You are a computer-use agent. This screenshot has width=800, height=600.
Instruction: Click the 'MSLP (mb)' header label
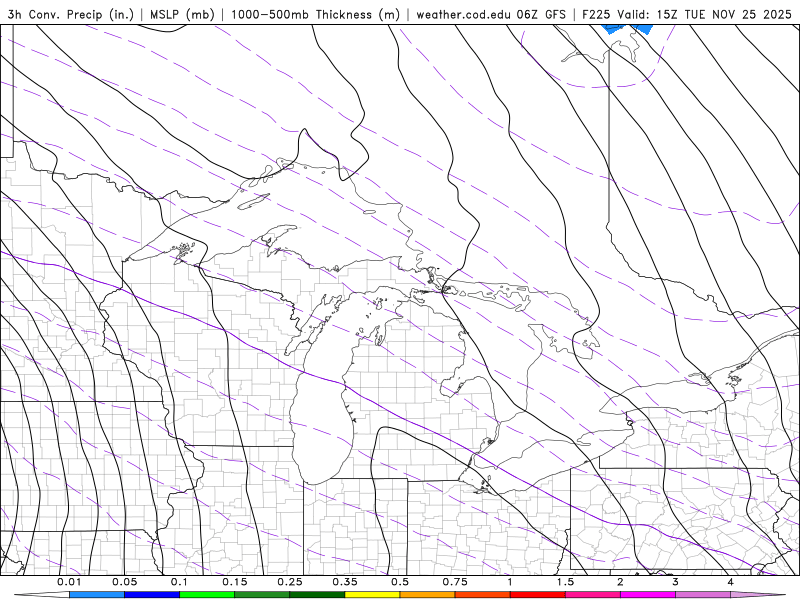(182, 14)
